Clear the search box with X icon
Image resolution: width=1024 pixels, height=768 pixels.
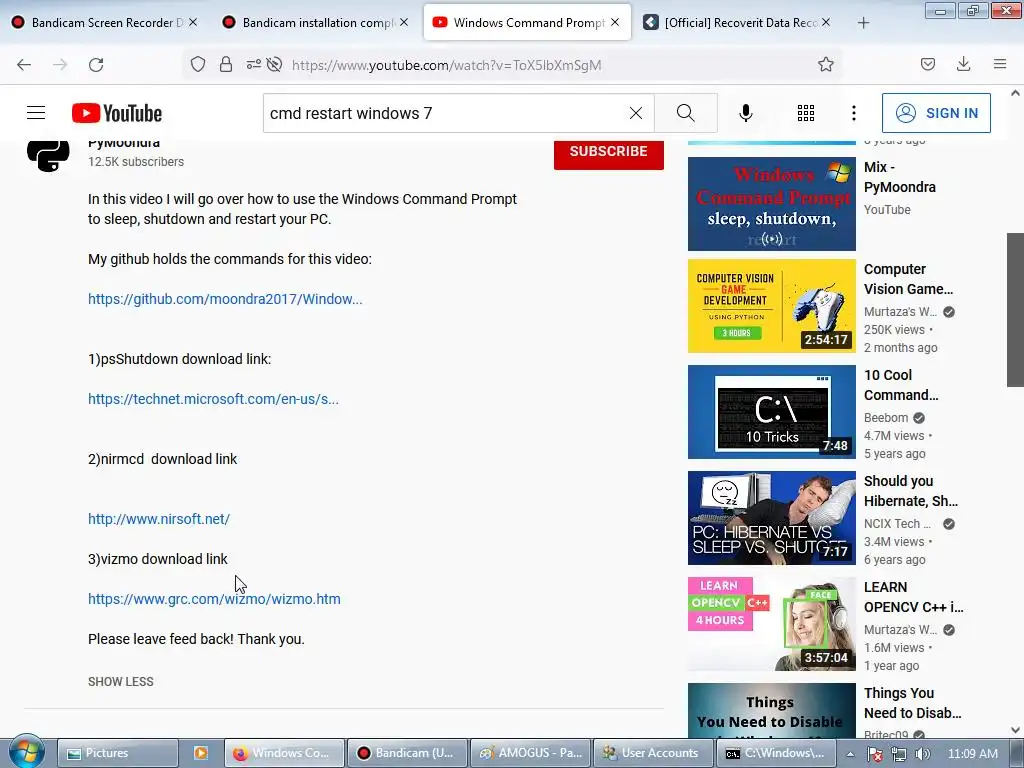click(x=635, y=113)
